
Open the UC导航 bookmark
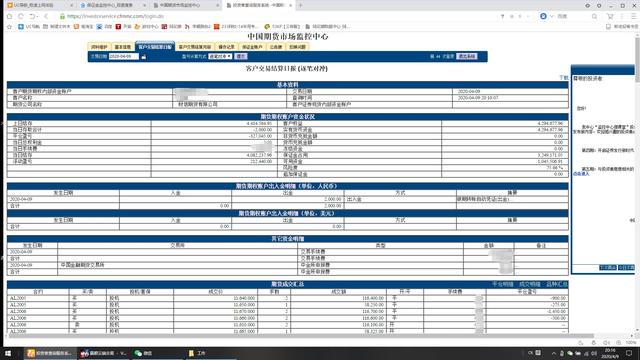(29, 27)
